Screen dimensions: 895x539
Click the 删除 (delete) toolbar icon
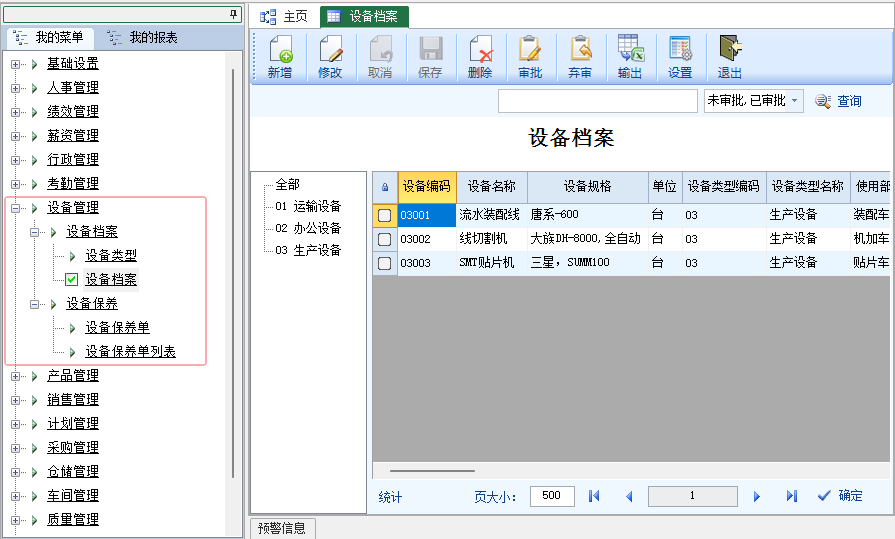480,57
